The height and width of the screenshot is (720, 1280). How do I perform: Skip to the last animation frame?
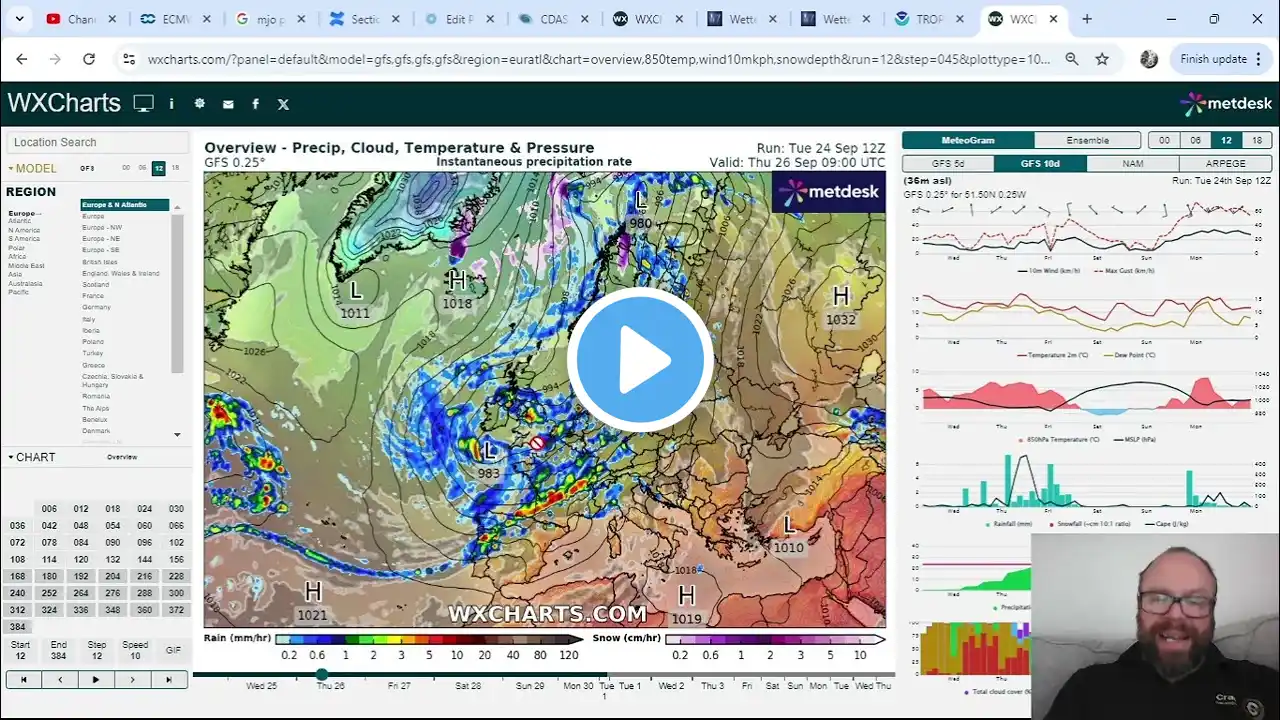click(x=169, y=680)
